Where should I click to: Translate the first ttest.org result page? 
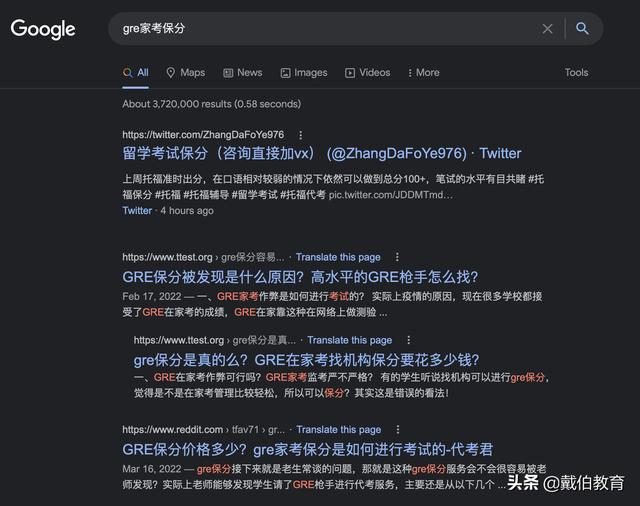click(338, 257)
